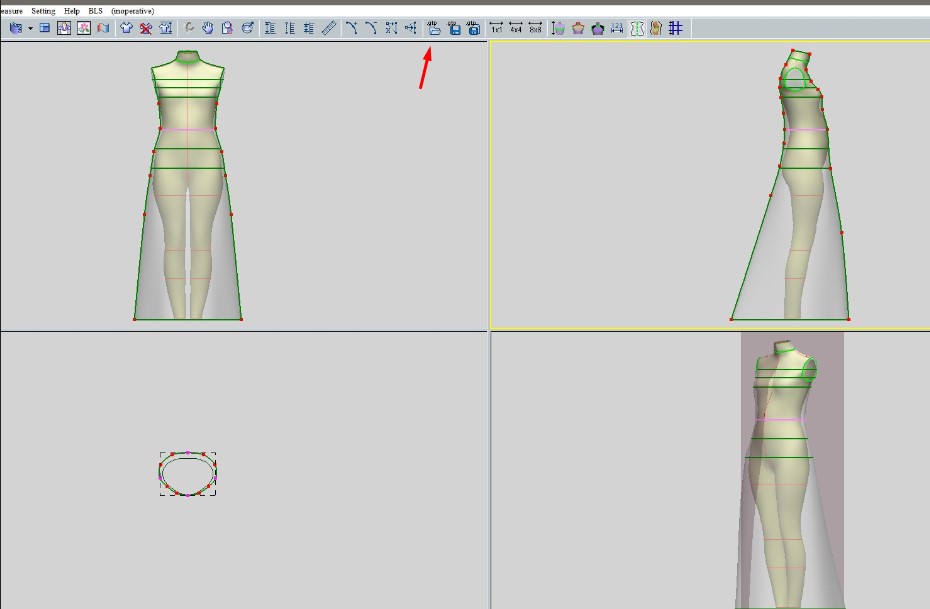Click the pan hand tool icon
Screen dimensions: 930x609
[x=209, y=29]
